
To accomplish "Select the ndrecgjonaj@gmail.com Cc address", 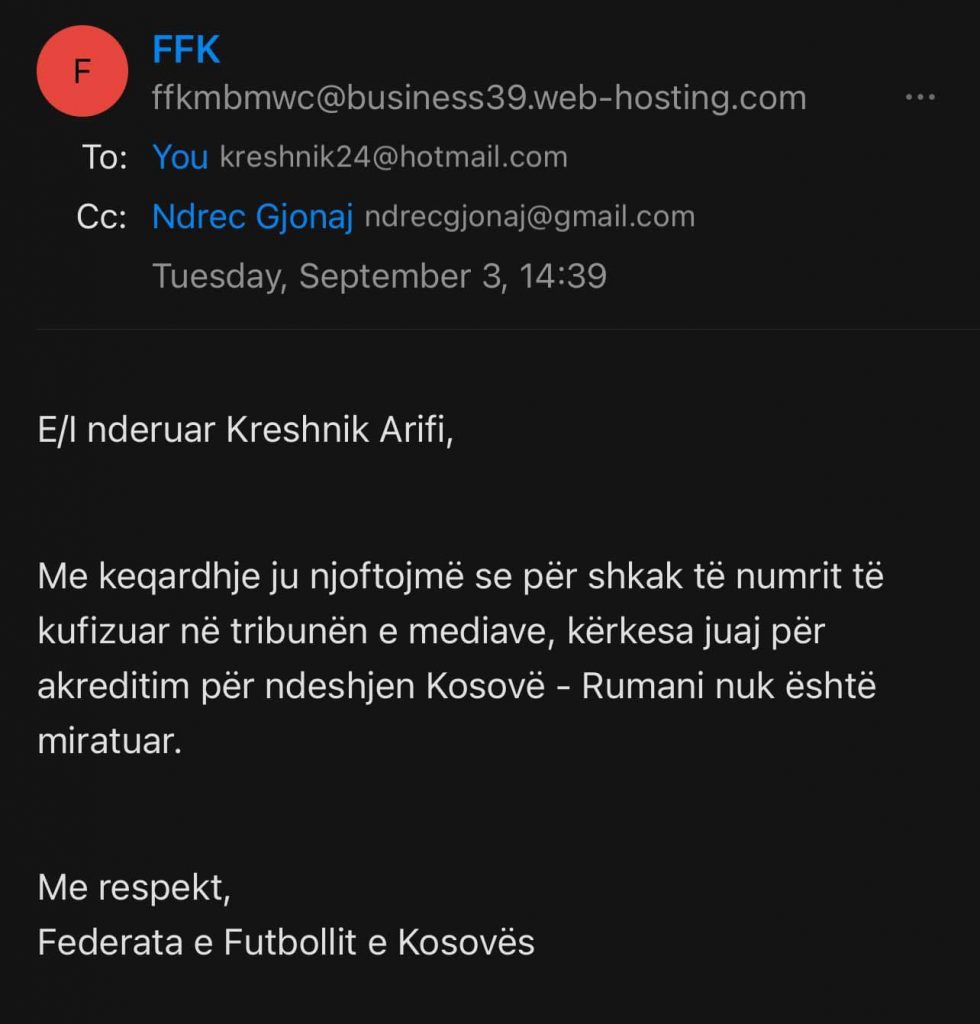I will 530,217.
